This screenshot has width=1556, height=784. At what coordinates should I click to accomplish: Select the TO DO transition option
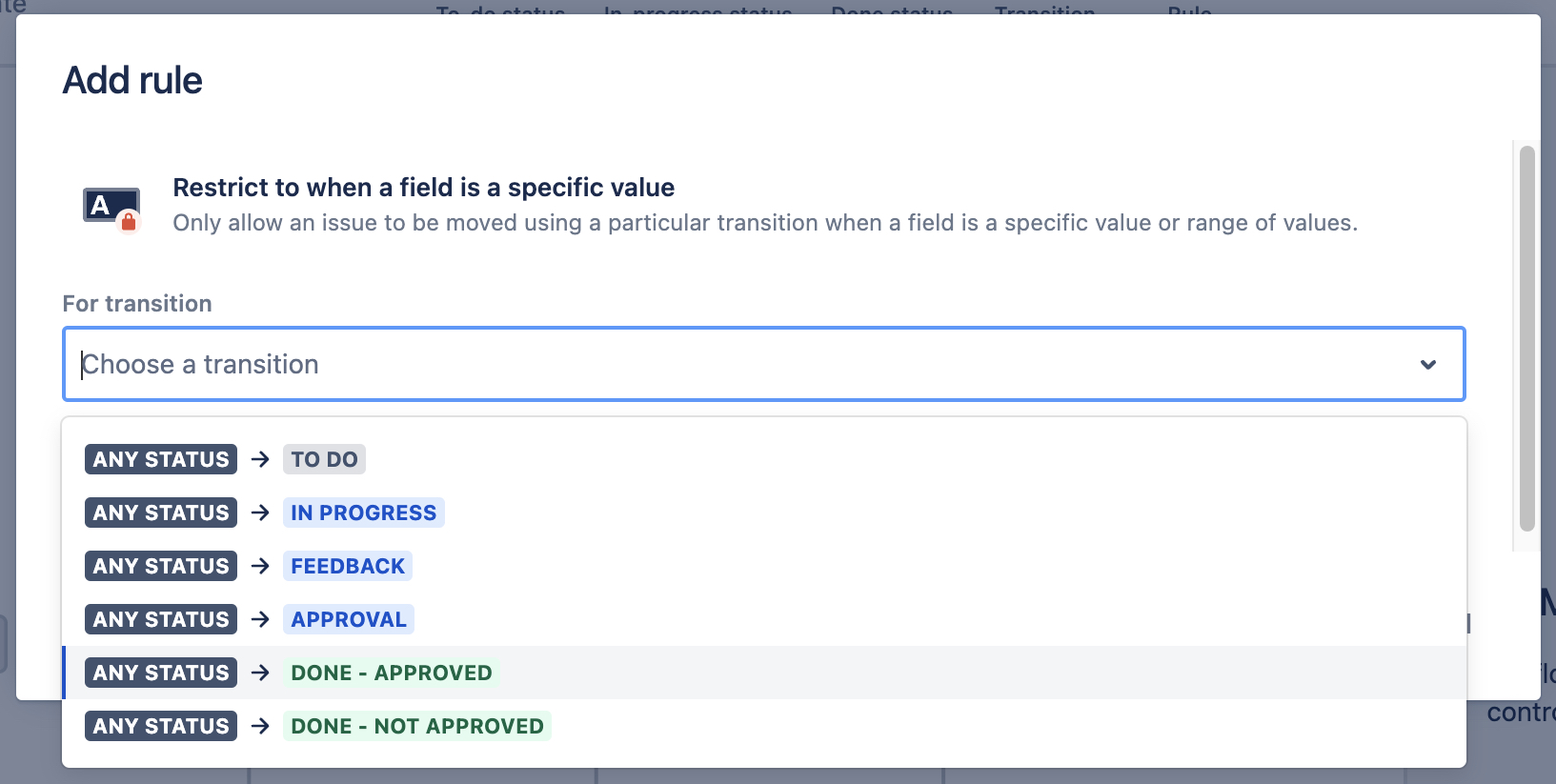click(x=324, y=459)
